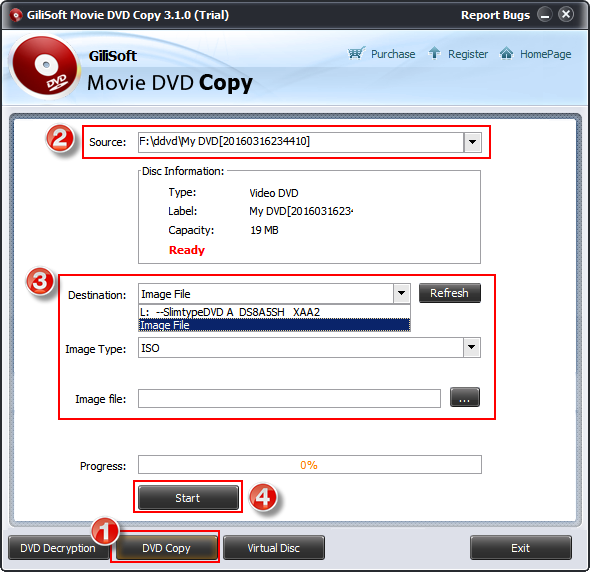Image resolution: width=590 pixels, height=572 pixels.
Task: Go to HomePage link
Action: [545, 54]
